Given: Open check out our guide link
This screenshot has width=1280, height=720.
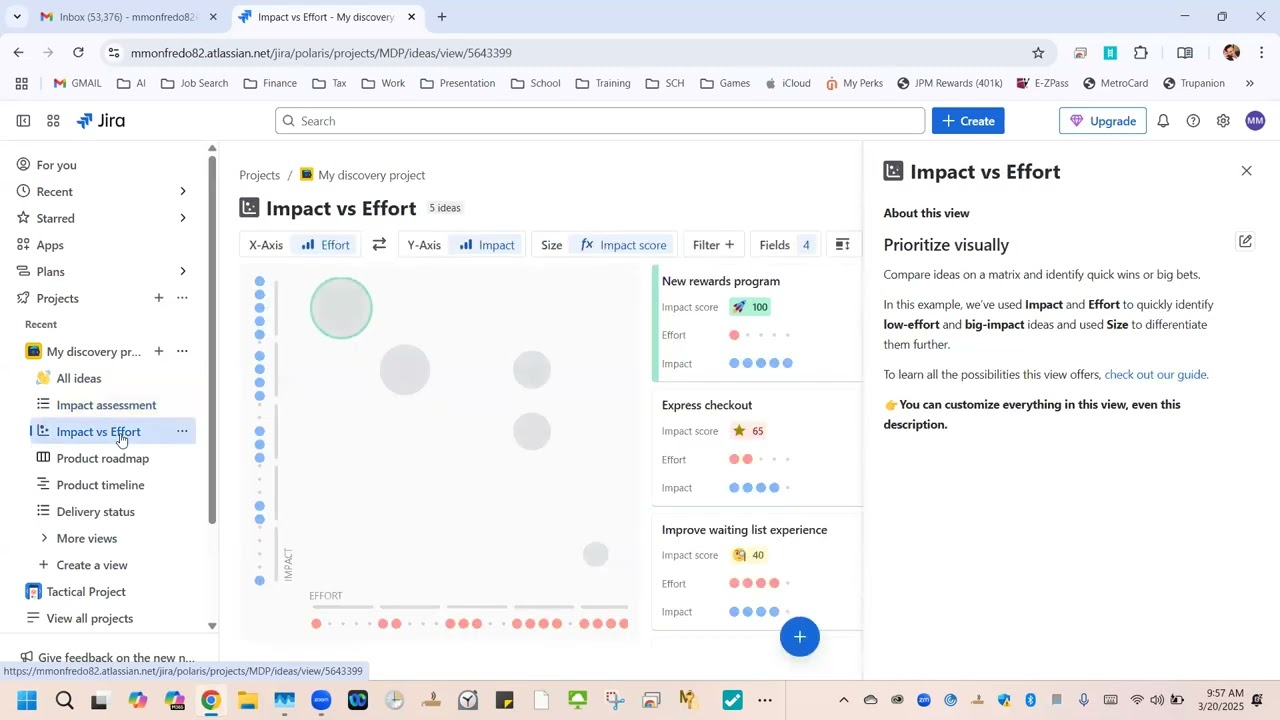Looking at the screenshot, I should (x=1155, y=375).
